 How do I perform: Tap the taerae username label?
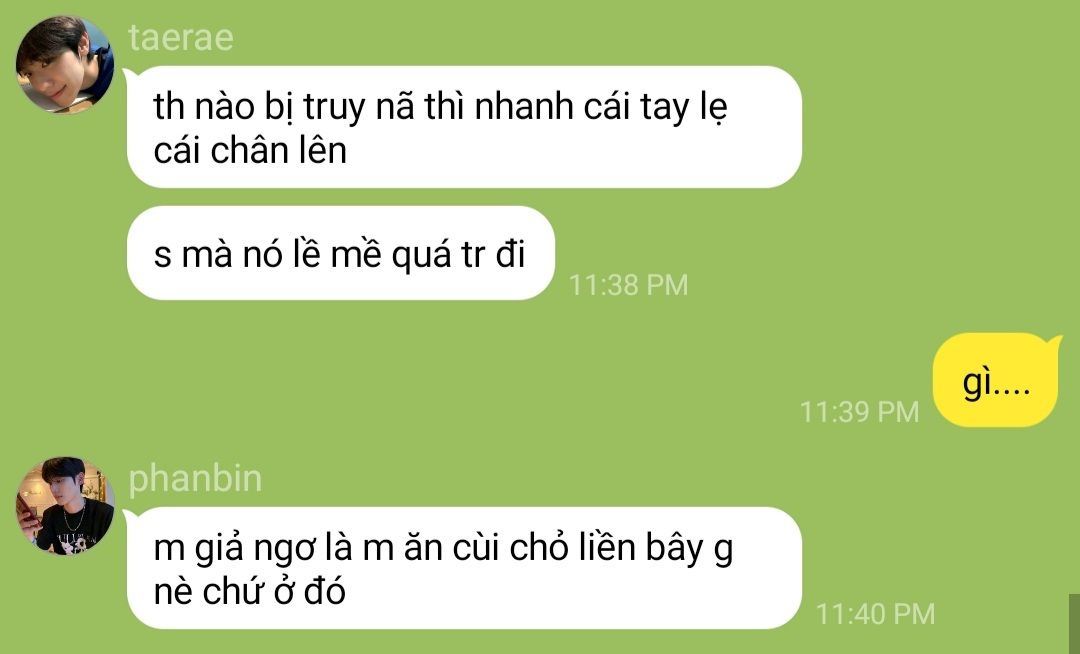tap(180, 37)
